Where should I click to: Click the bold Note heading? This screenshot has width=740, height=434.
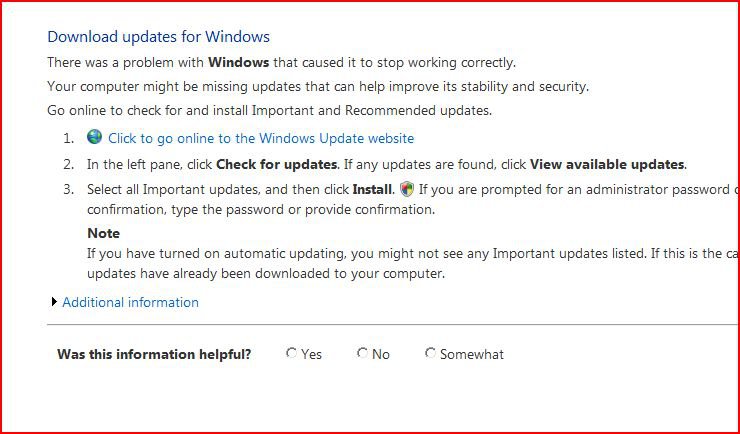pos(103,234)
